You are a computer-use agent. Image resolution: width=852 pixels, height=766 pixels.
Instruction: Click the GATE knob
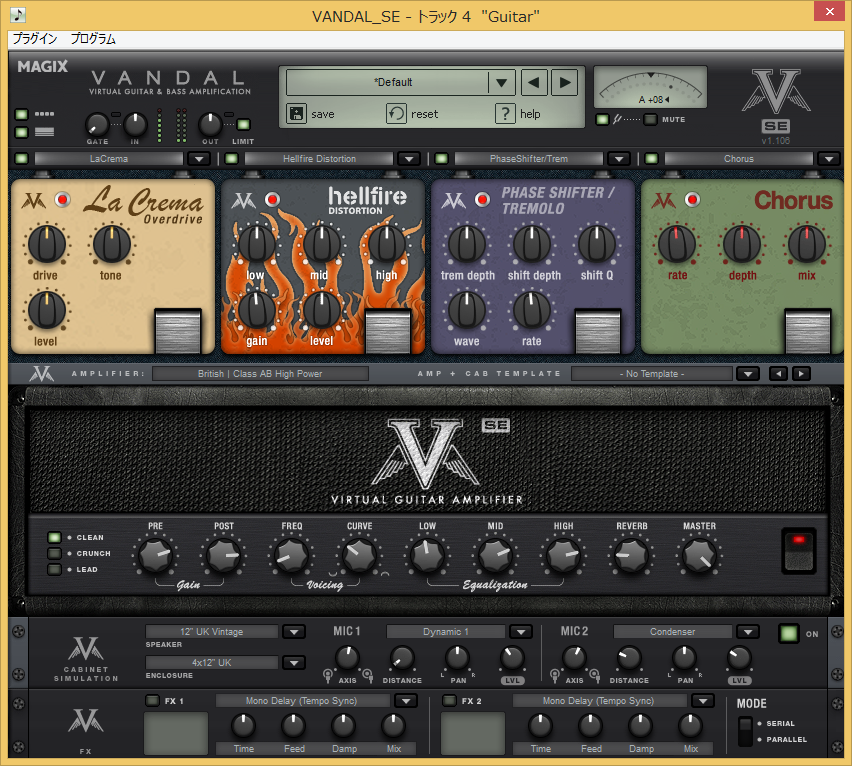pyautogui.click(x=97, y=124)
